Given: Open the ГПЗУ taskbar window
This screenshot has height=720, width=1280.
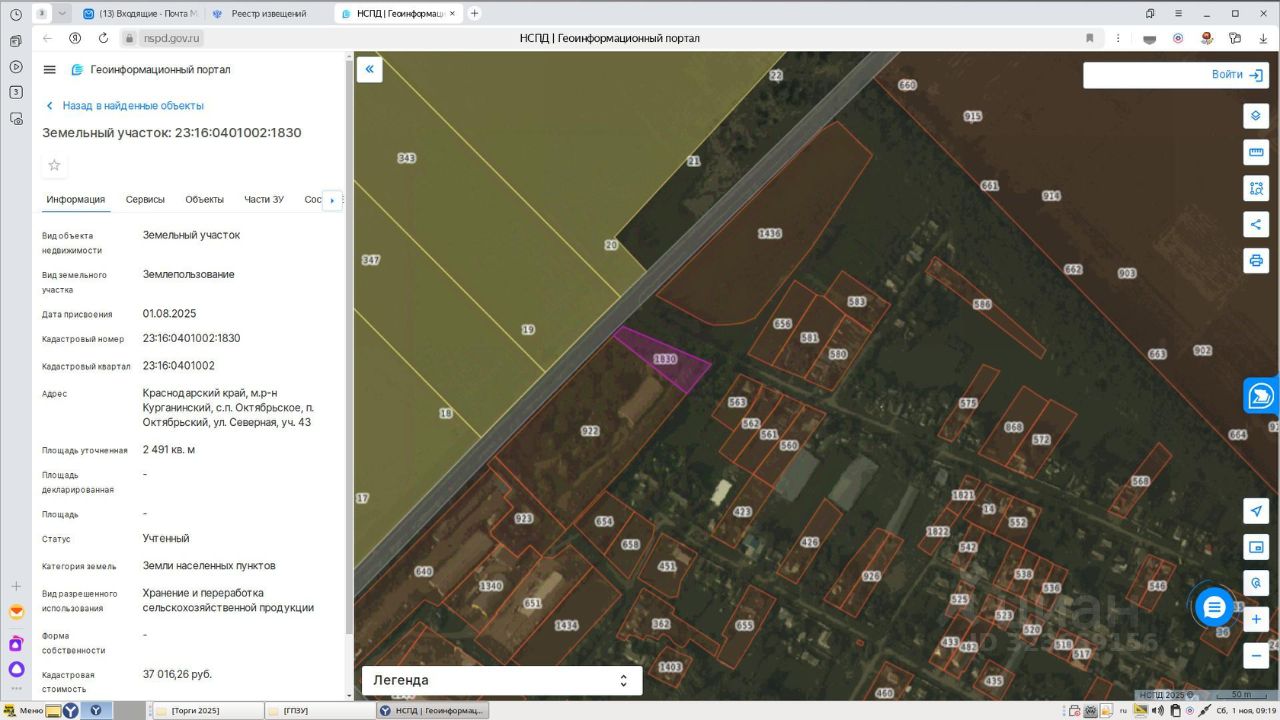Looking at the screenshot, I should (321, 710).
